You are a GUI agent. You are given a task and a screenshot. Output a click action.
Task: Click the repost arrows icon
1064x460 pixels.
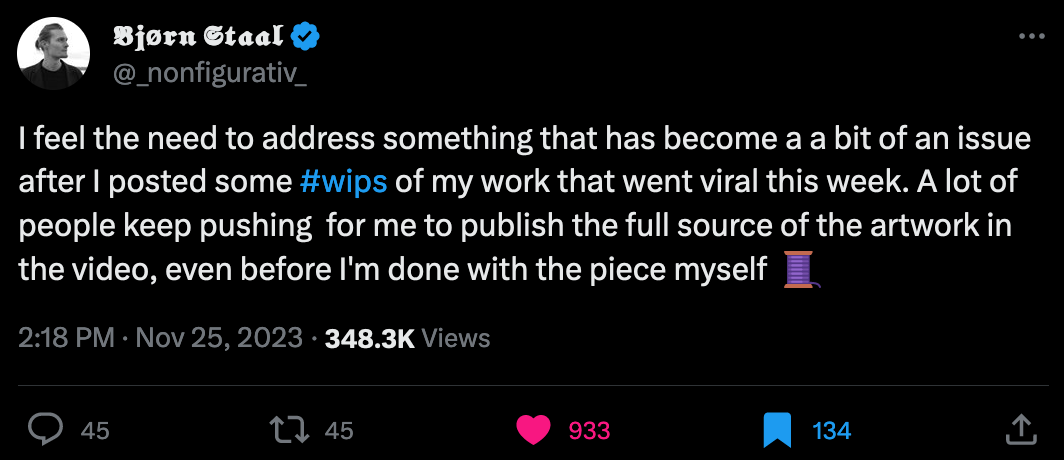coord(289,430)
